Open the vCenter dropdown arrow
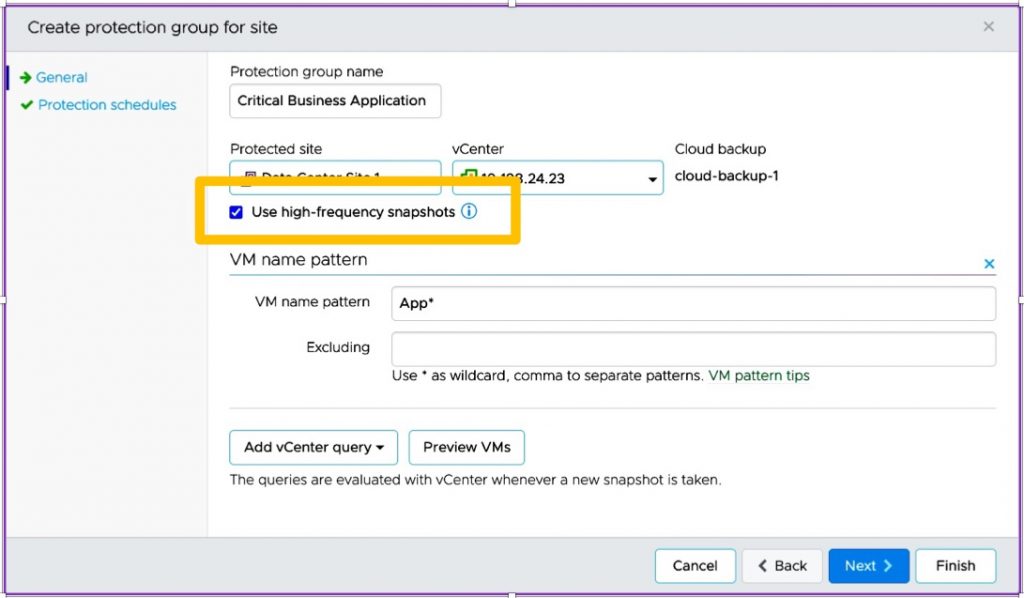 coord(652,179)
